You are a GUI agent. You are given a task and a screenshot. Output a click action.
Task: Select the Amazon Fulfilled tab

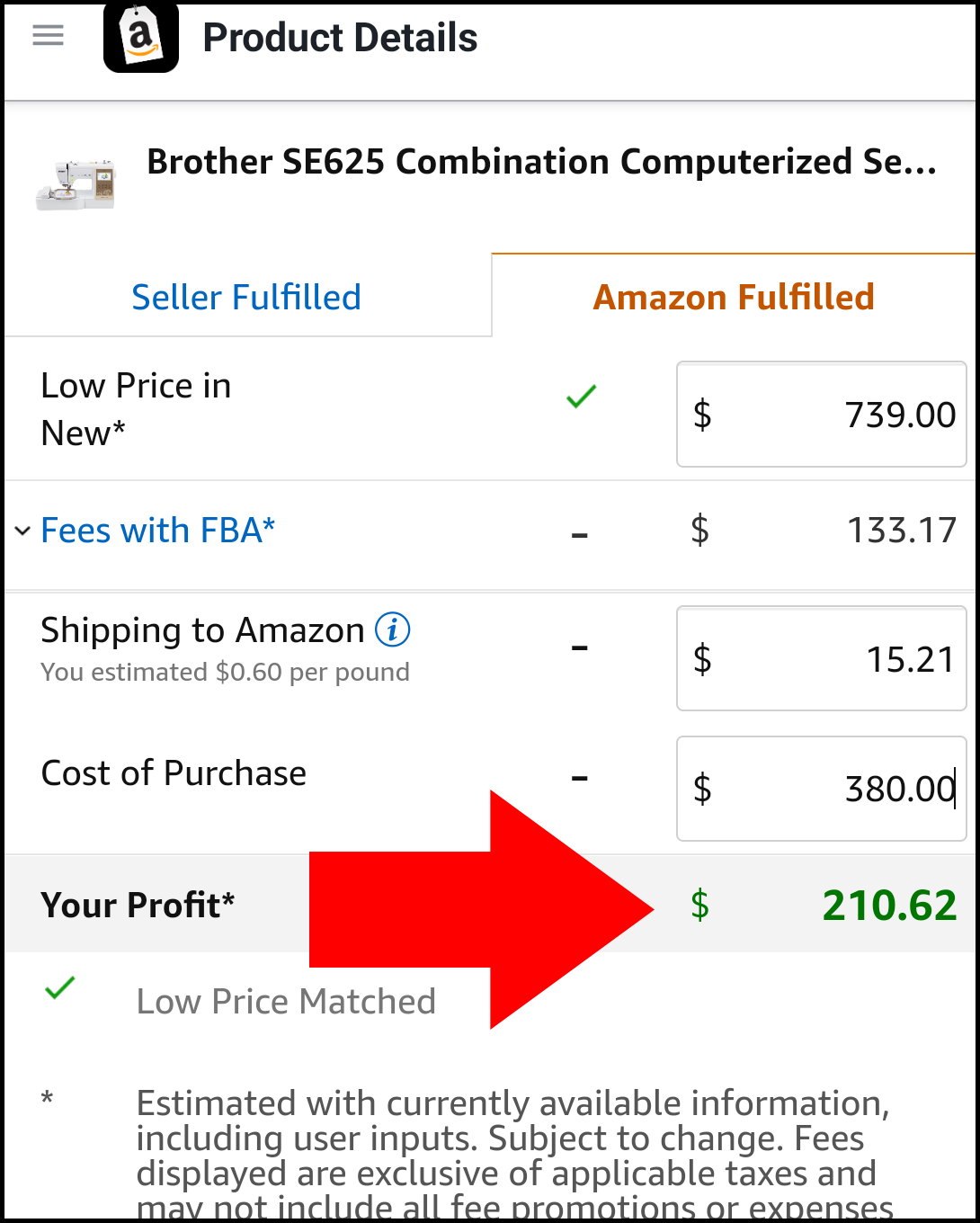click(x=734, y=297)
